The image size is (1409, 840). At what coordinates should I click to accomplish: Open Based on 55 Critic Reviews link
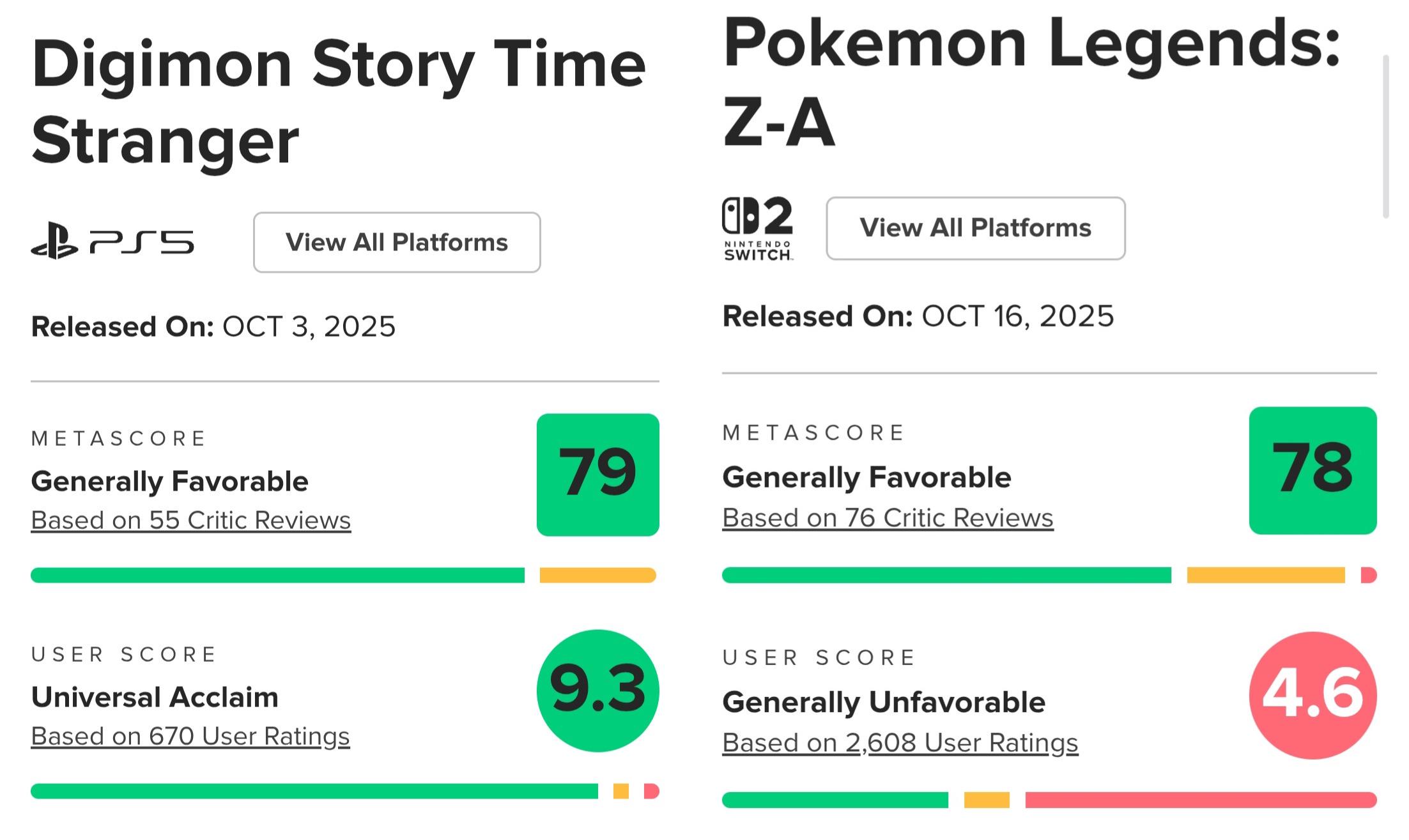(x=191, y=520)
